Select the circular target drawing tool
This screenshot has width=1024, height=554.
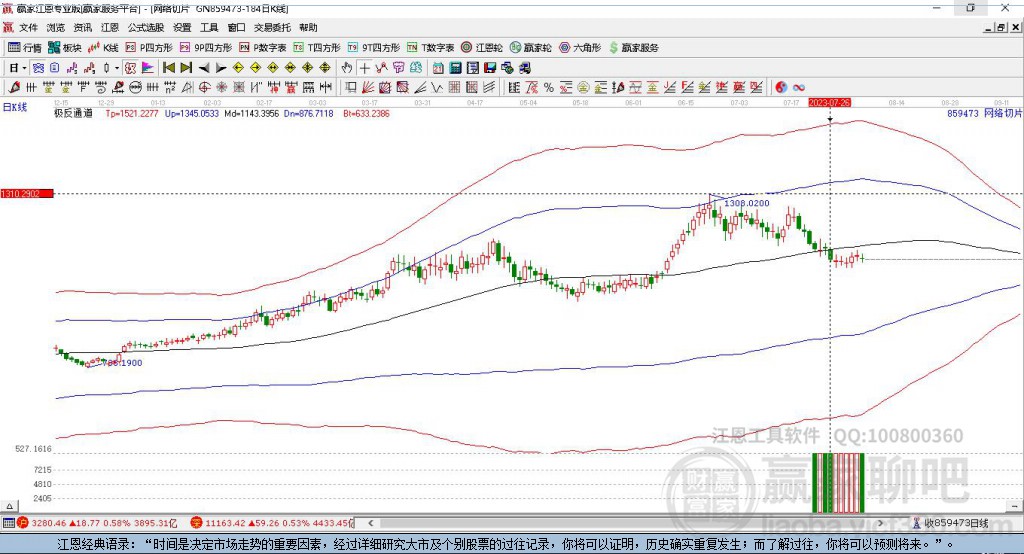pos(204,87)
